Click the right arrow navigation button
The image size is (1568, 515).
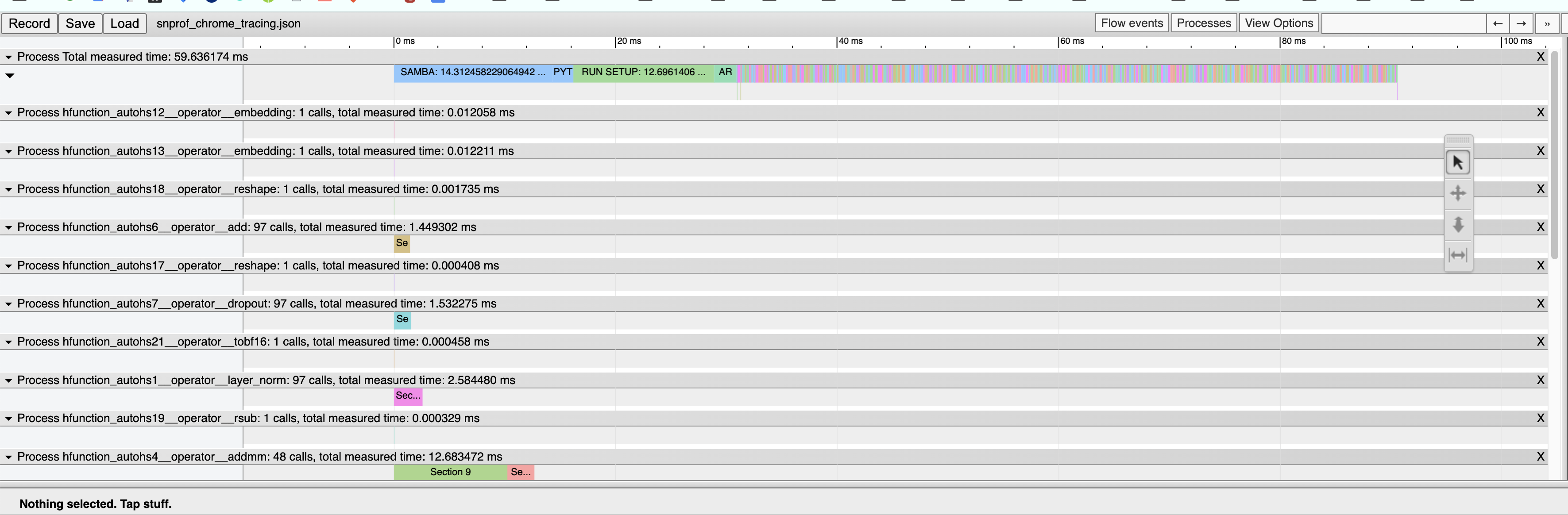pyautogui.click(x=1521, y=23)
